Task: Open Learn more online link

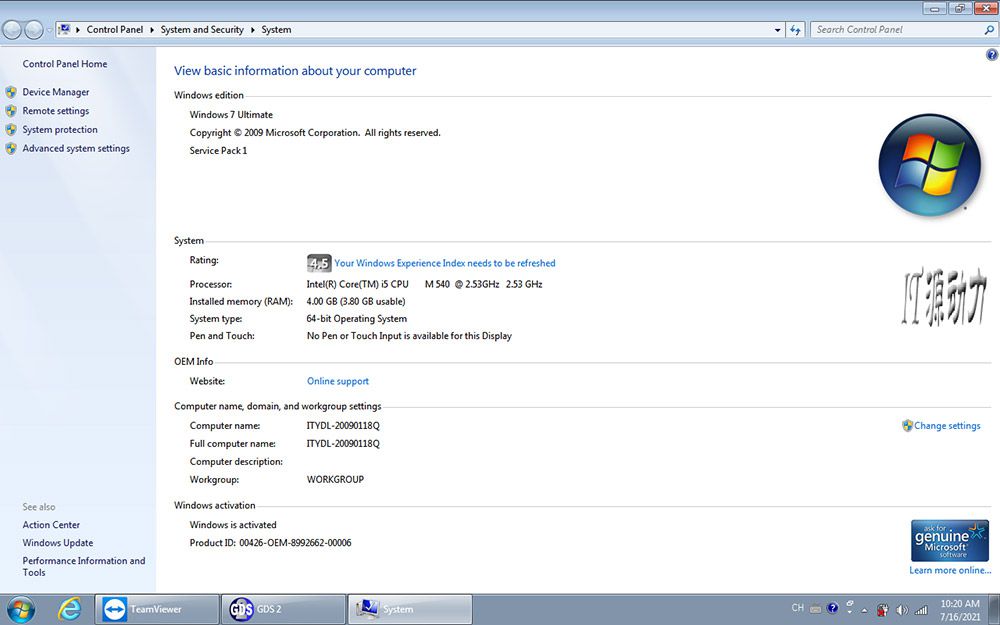Action: (x=950, y=570)
